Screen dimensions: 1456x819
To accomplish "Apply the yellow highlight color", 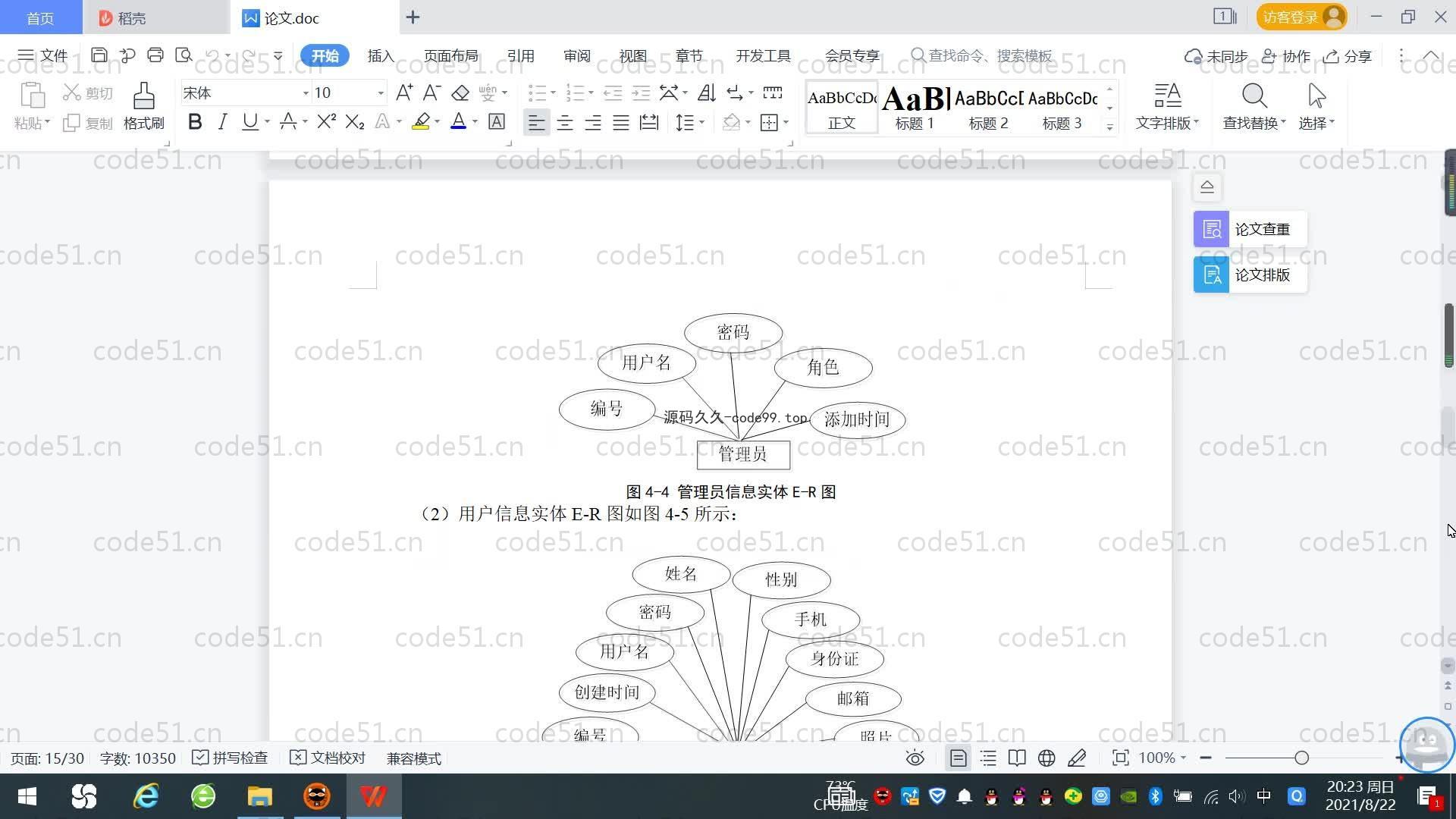I will tap(421, 121).
